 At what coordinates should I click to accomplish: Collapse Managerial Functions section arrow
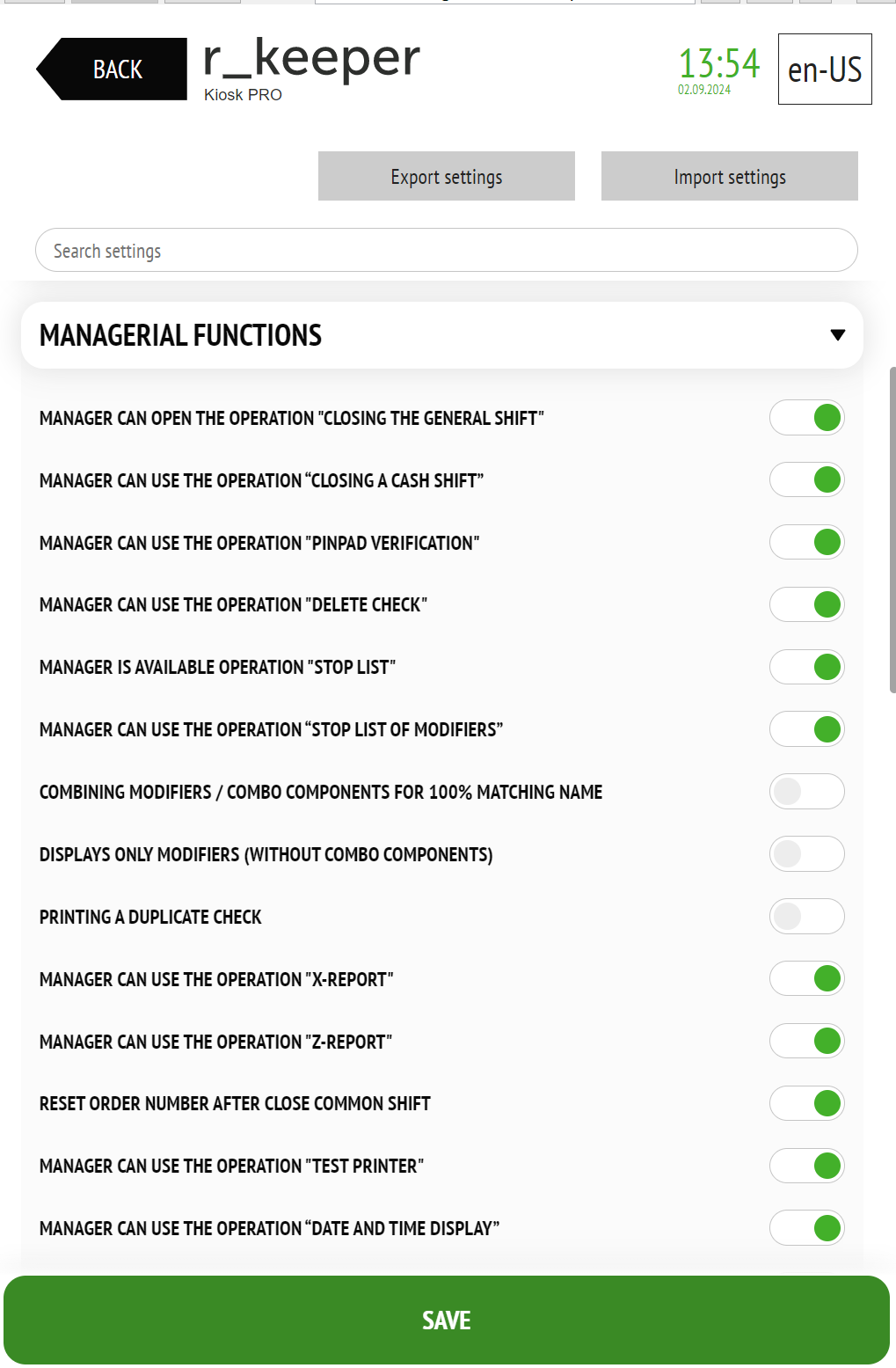838,335
